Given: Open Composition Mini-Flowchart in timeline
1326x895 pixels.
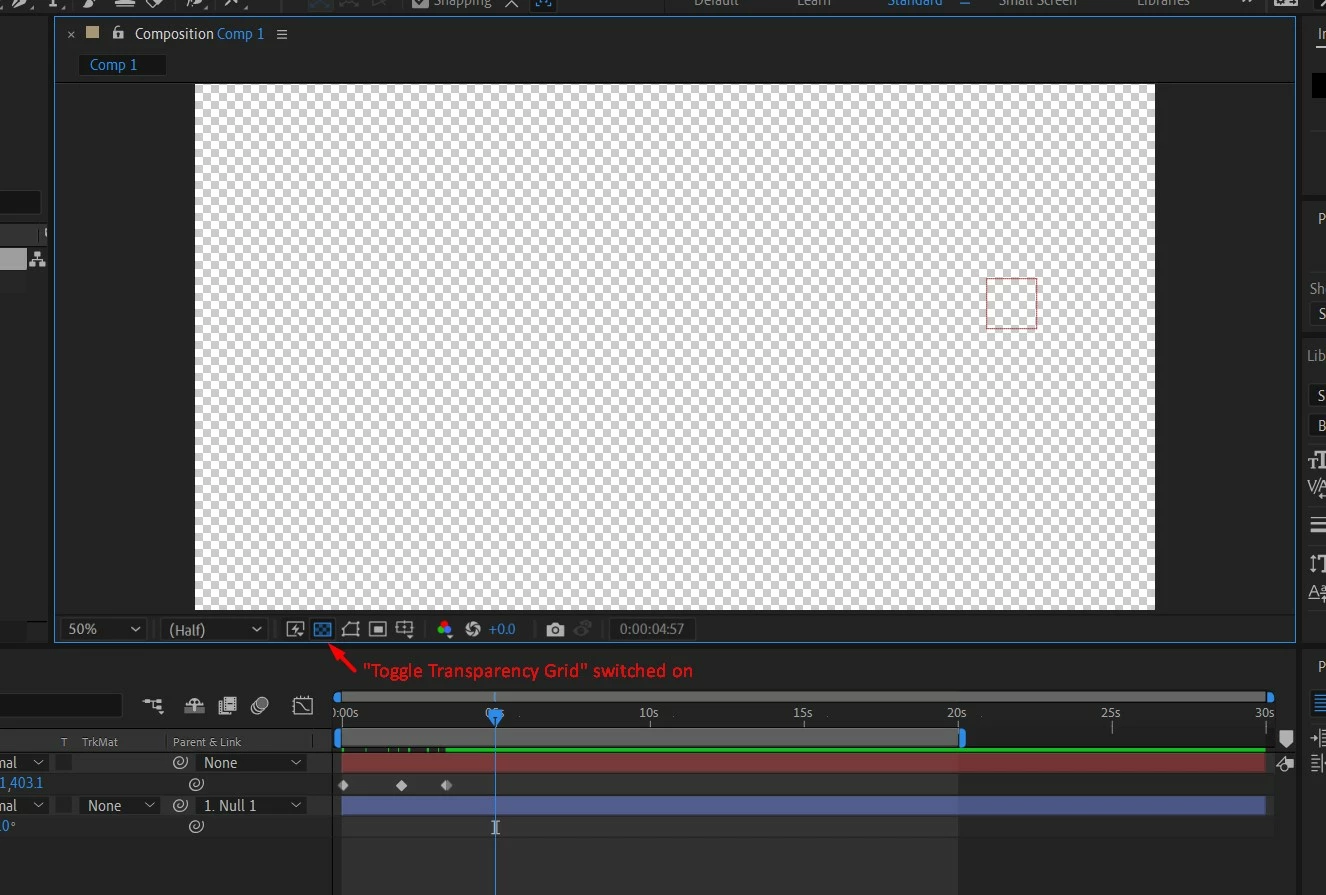Looking at the screenshot, I should [x=153, y=706].
